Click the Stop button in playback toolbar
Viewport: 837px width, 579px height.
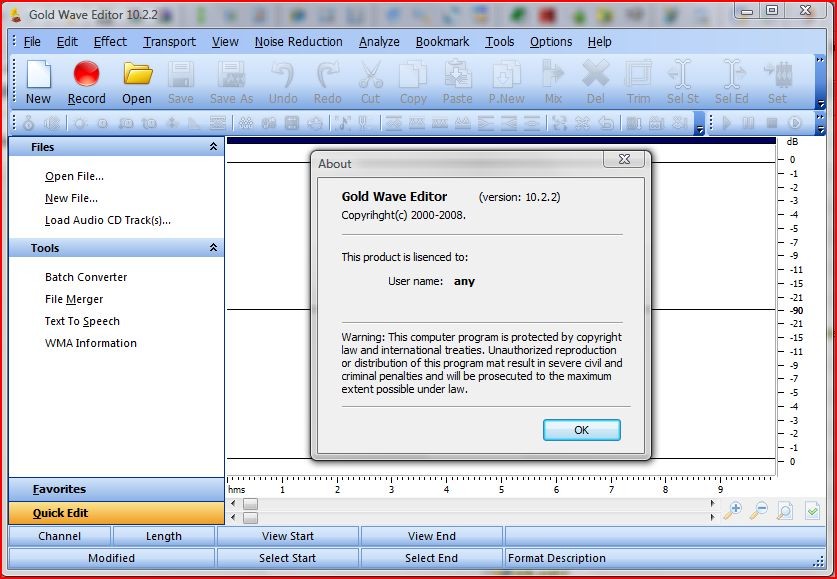coord(772,124)
